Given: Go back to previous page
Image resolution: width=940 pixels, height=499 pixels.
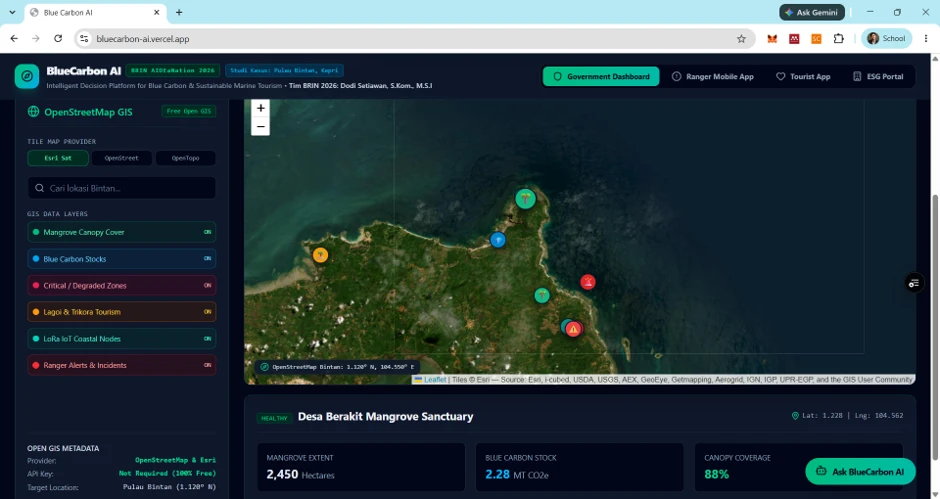Looking at the screenshot, I should [14, 38].
